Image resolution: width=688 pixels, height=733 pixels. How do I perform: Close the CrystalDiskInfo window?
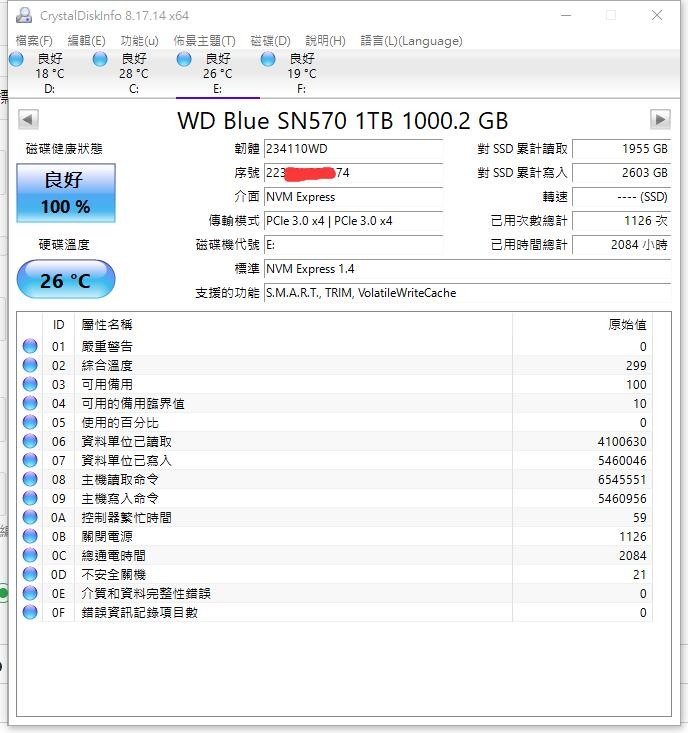pos(657,15)
